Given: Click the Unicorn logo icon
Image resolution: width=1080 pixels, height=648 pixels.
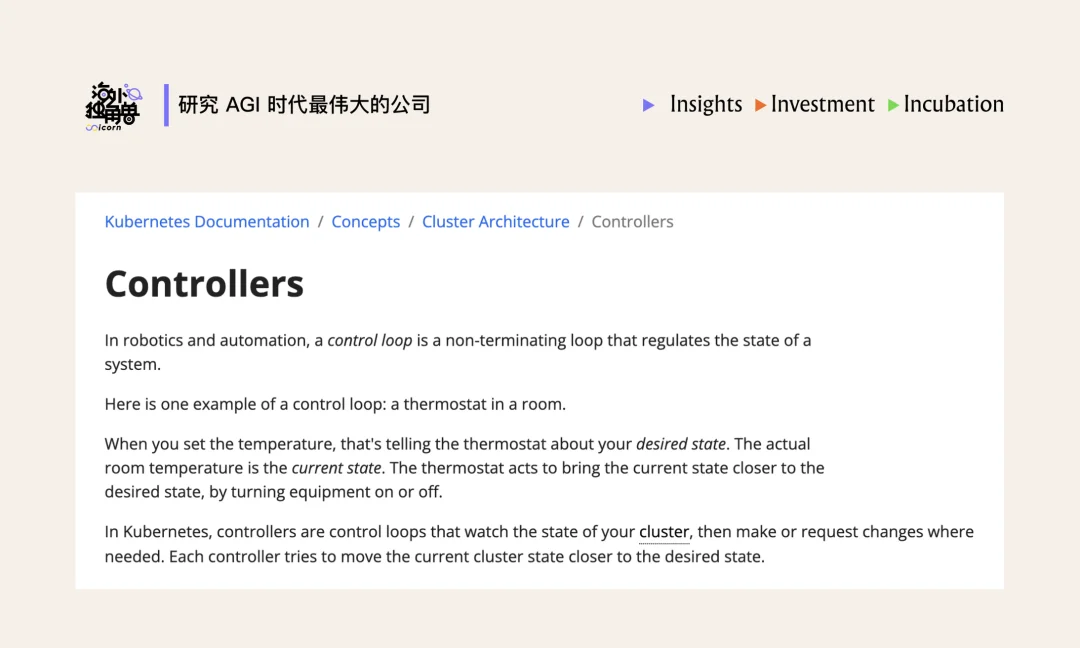Looking at the screenshot, I should (113, 105).
